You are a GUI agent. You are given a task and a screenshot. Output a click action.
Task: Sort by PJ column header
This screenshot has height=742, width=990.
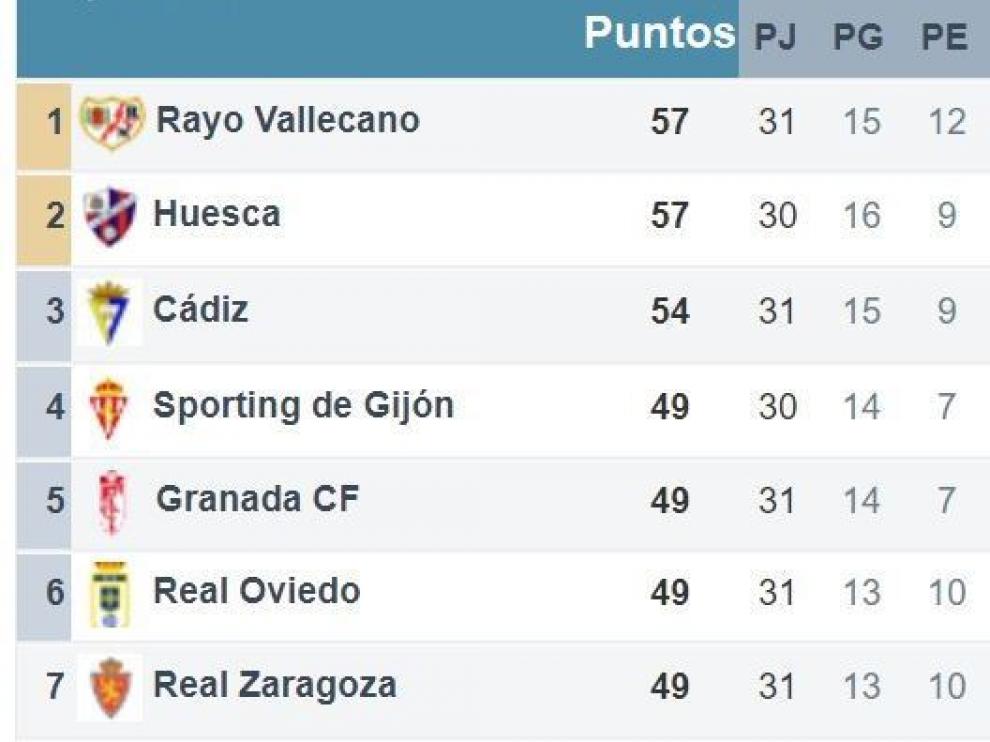pyautogui.click(x=775, y=37)
